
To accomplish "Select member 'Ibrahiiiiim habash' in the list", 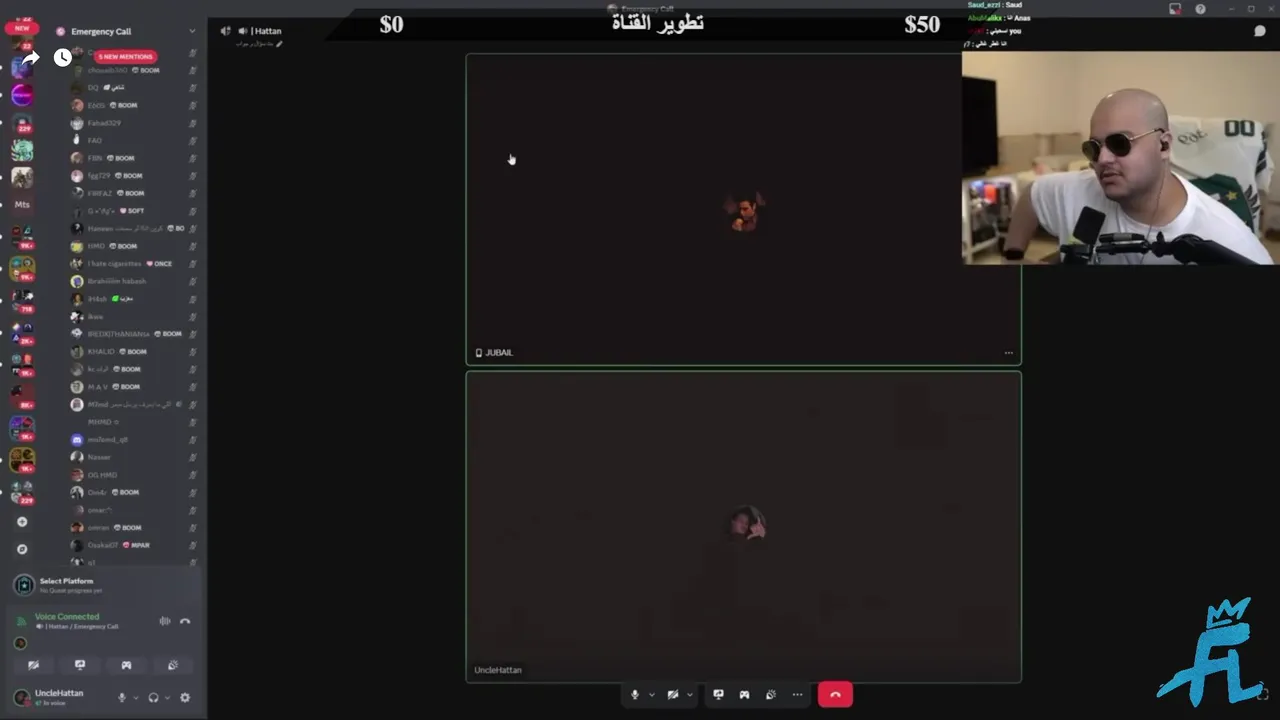I will 134,281.
